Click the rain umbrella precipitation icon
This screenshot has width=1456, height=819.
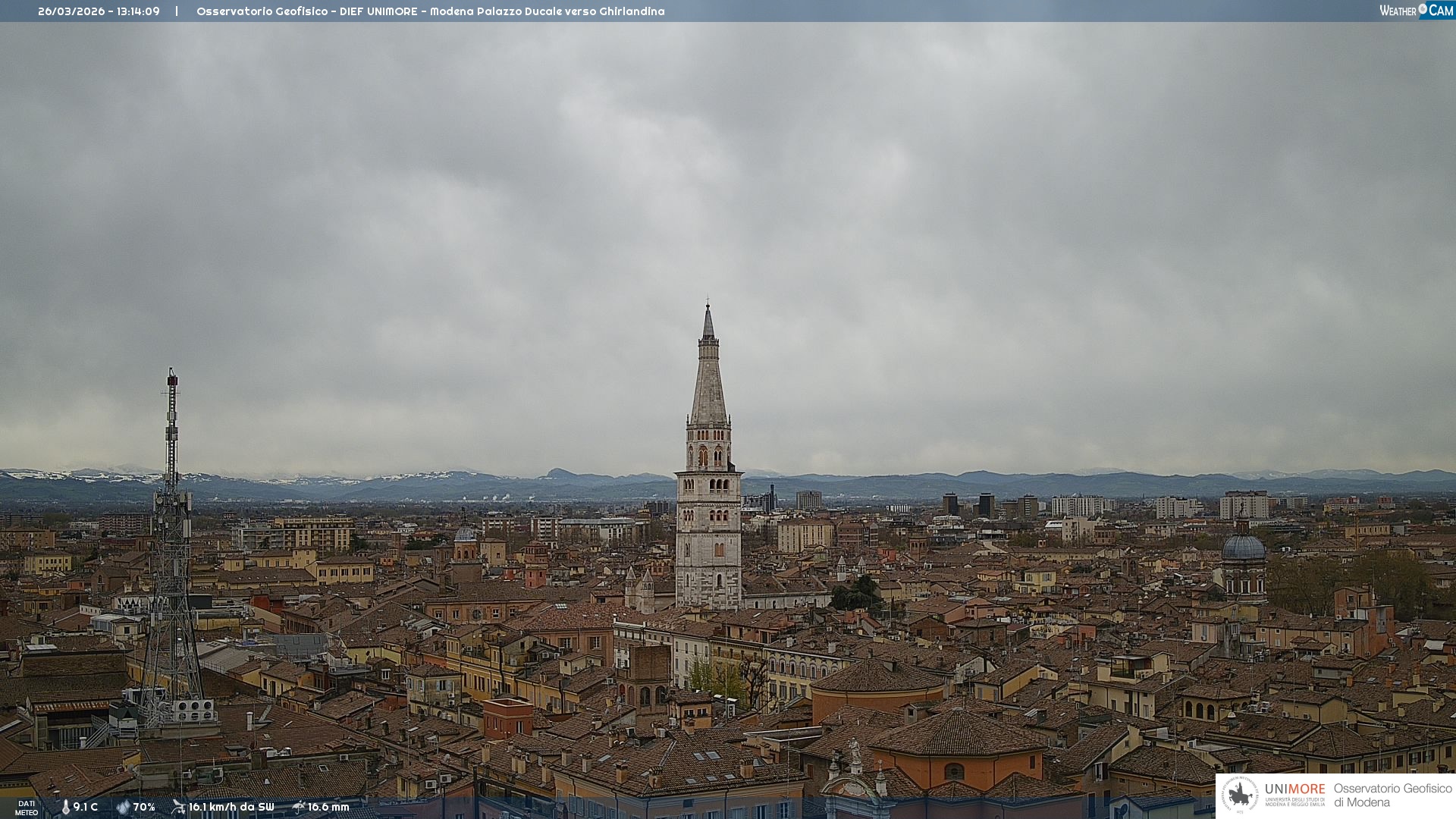[x=299, y=807]
